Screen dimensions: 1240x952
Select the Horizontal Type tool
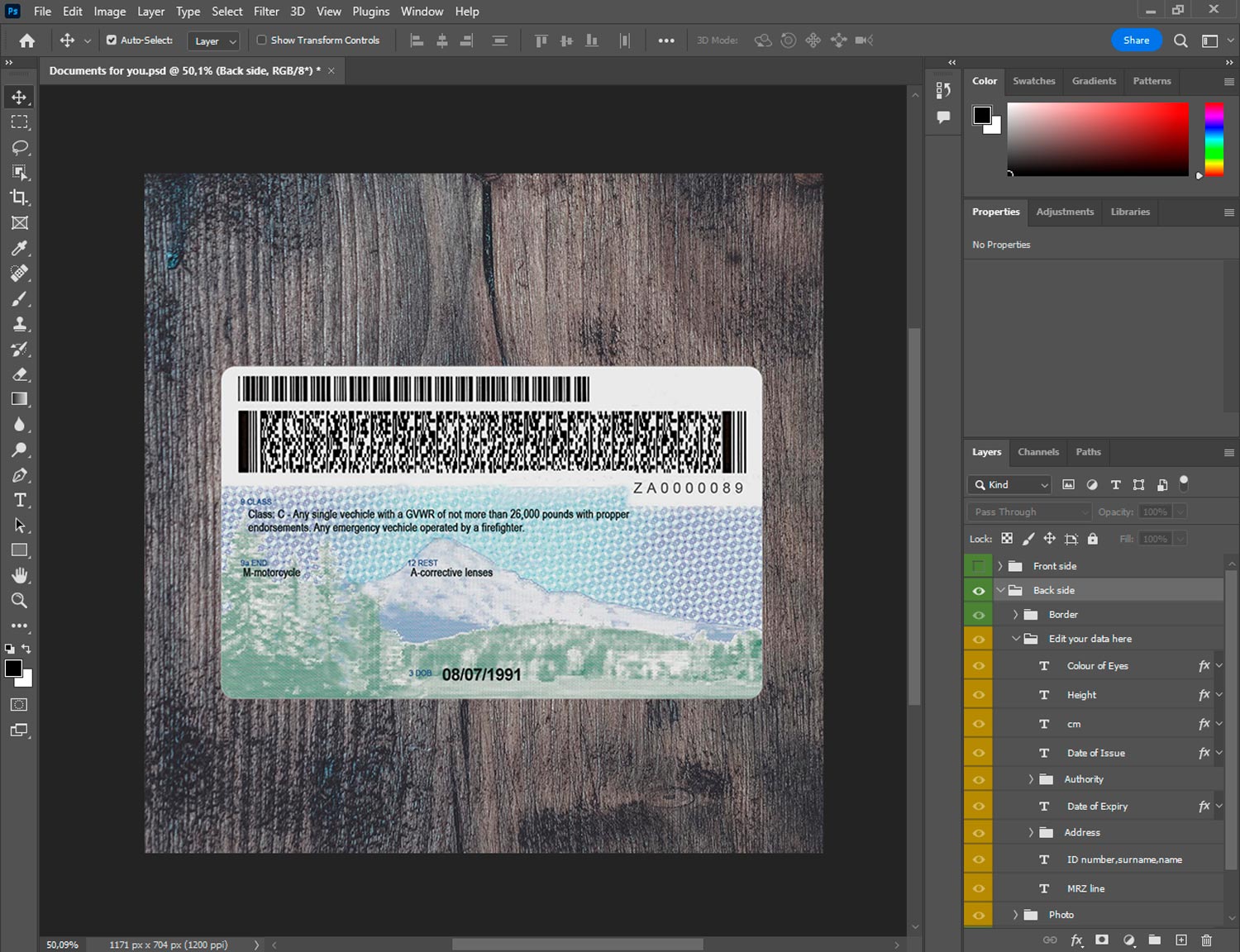19,500
